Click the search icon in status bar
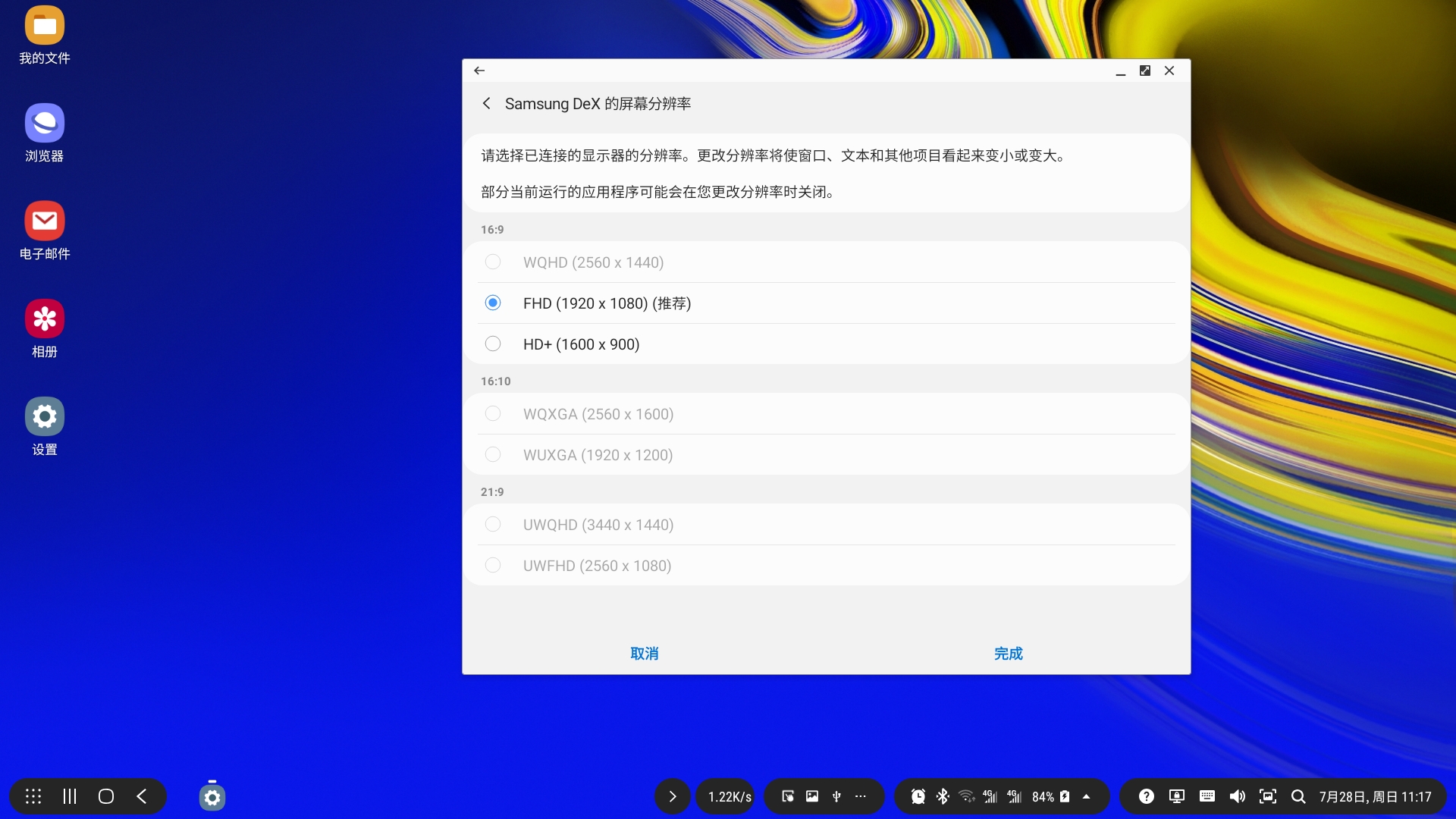1456x819 pixels. pos(1298,796)
